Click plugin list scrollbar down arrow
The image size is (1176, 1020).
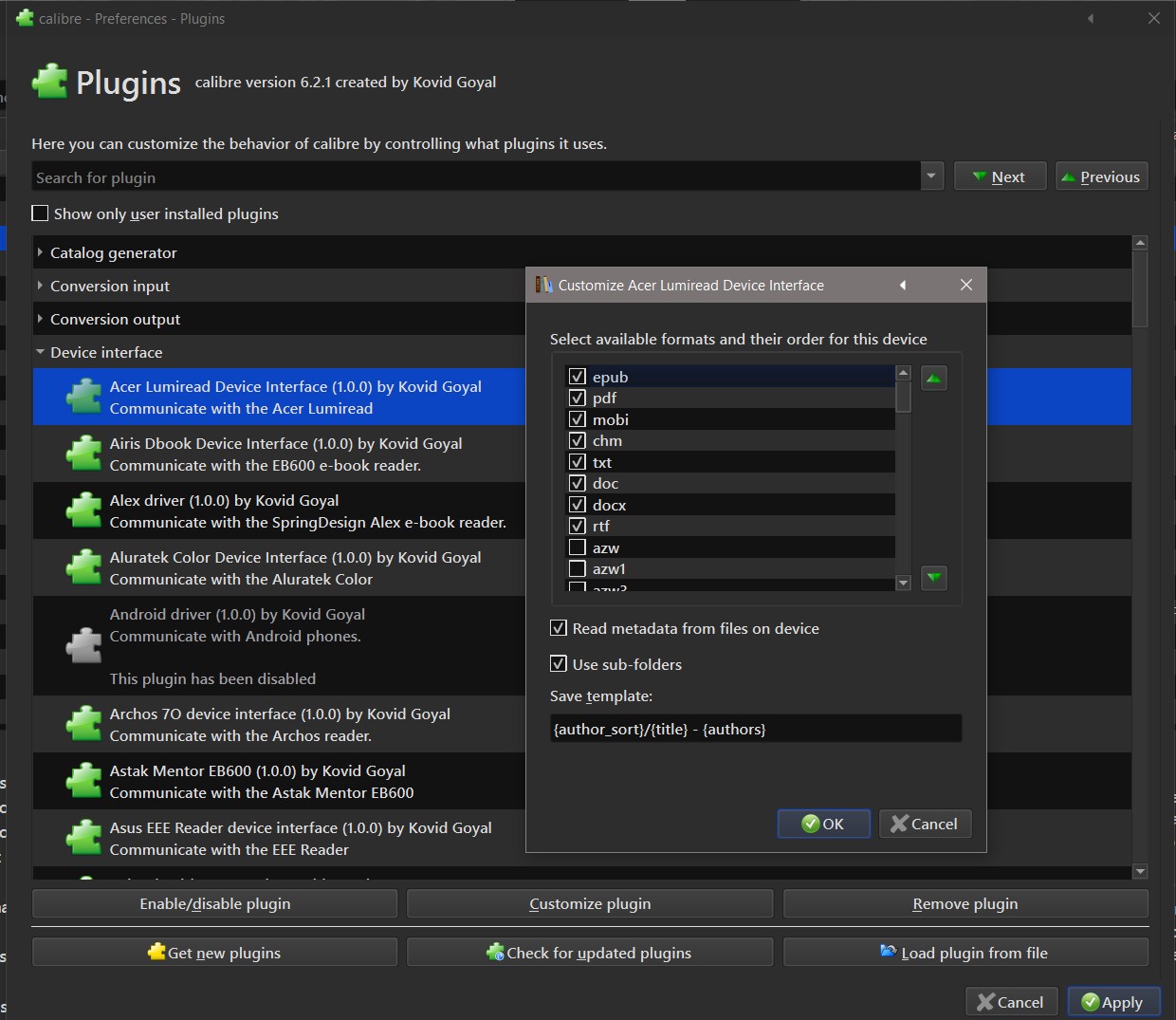tap(1140, 871)
